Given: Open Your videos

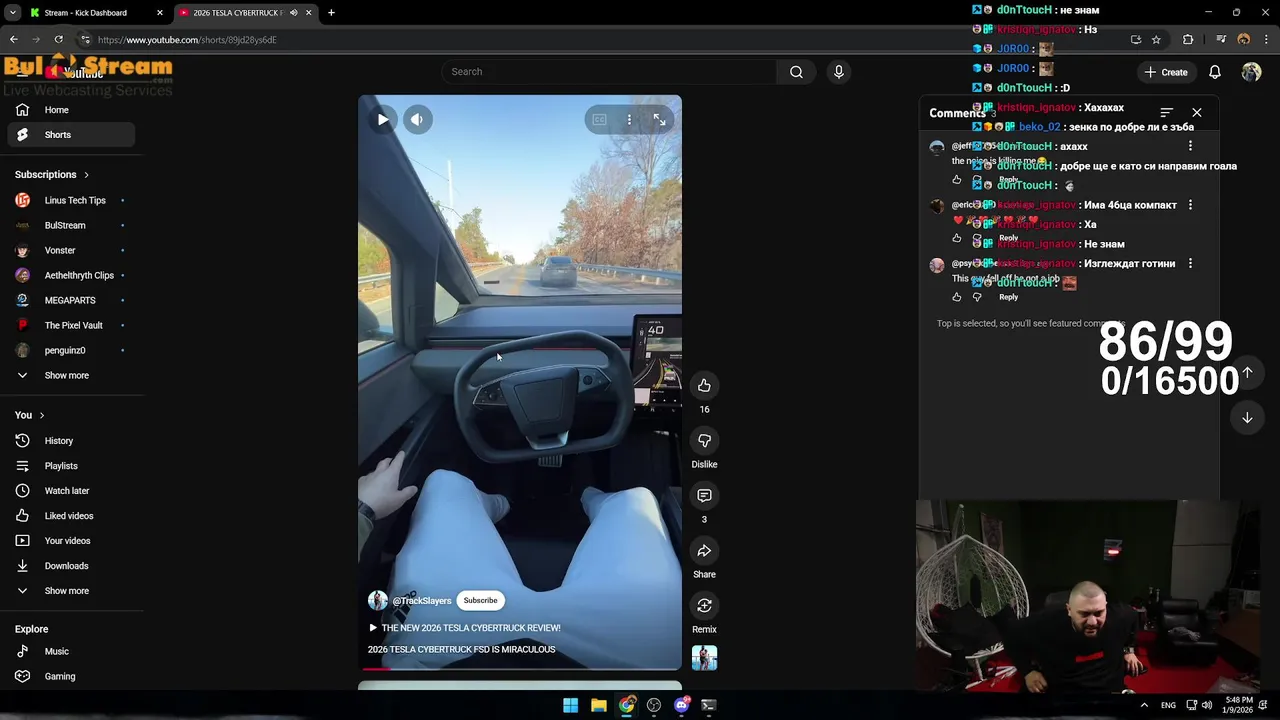Looking at the screenshot, I should point(70,541).
